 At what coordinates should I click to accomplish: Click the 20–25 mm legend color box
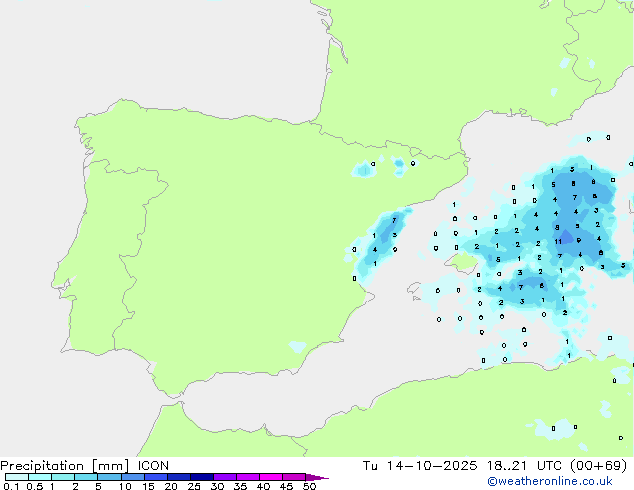click(179, 477)
